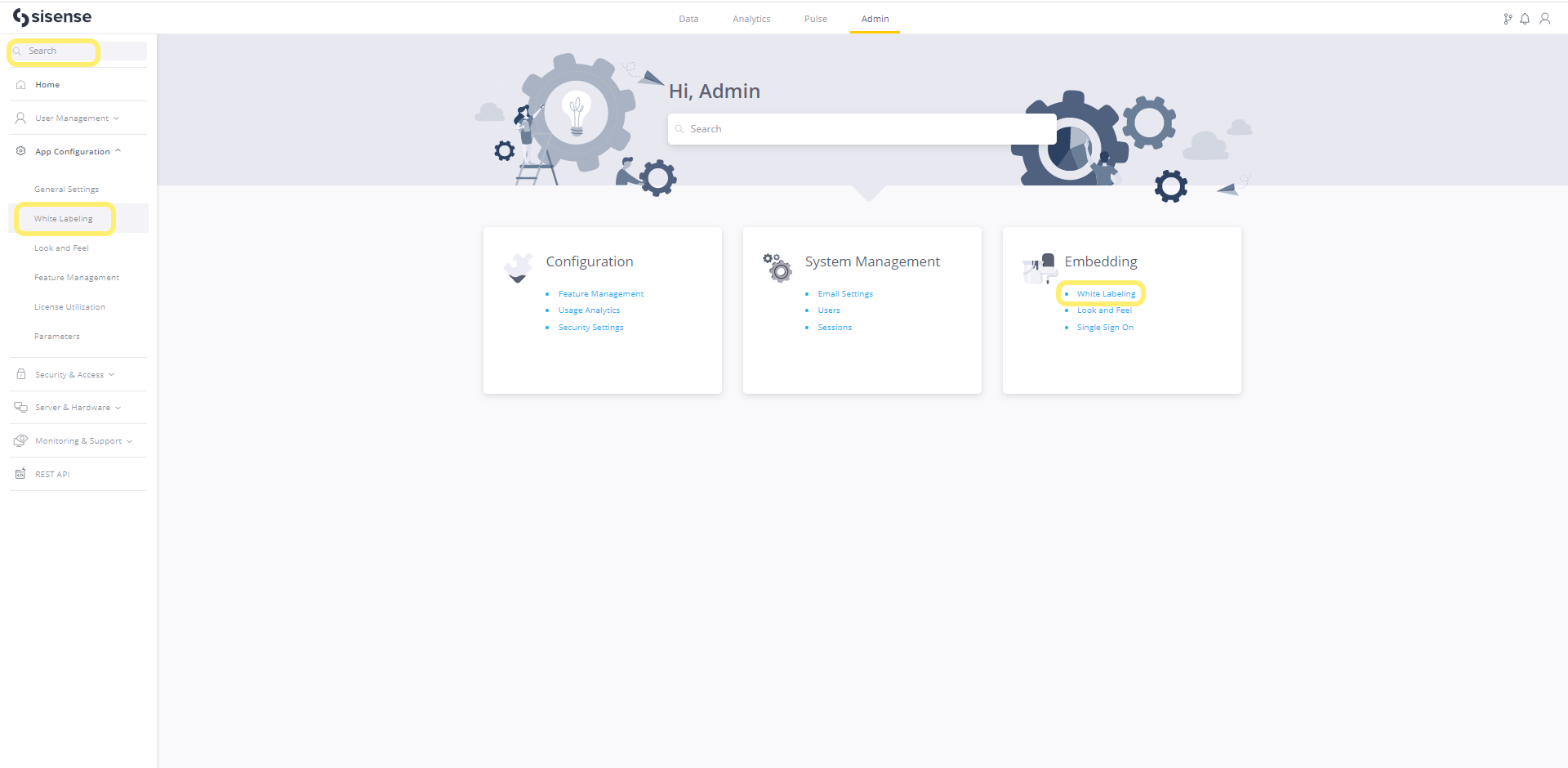The height and width of the screenshot is (768, 1568).
Task: Click the Security & Access lock icon
Action: coord(21,374)
